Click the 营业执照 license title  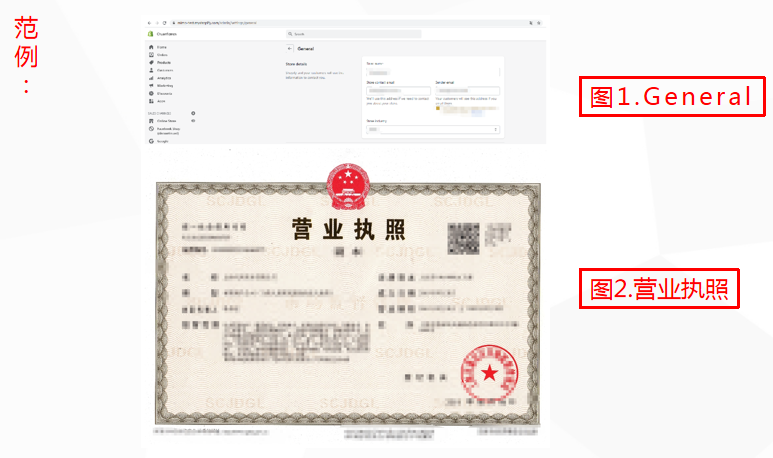coord(349,229)
